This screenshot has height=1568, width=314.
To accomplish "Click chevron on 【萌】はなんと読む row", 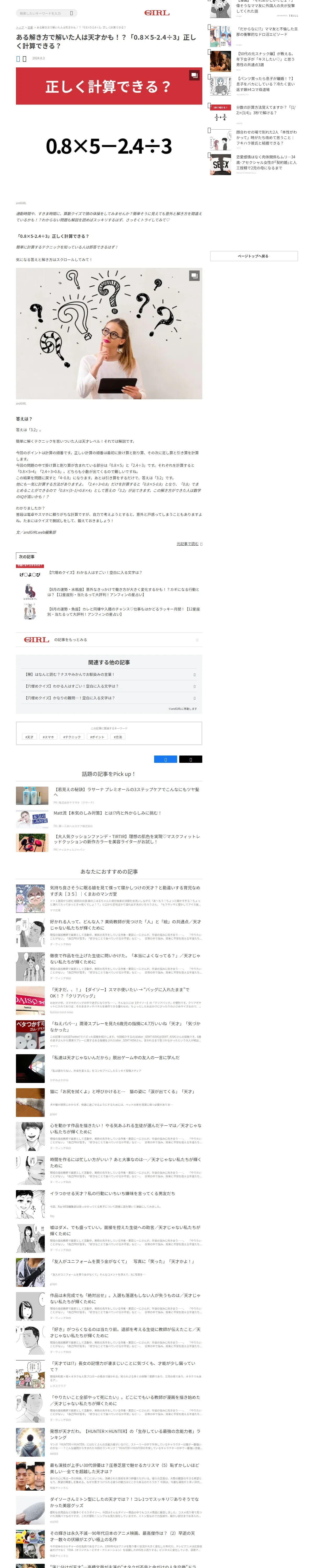I will [x=194, y=675].
